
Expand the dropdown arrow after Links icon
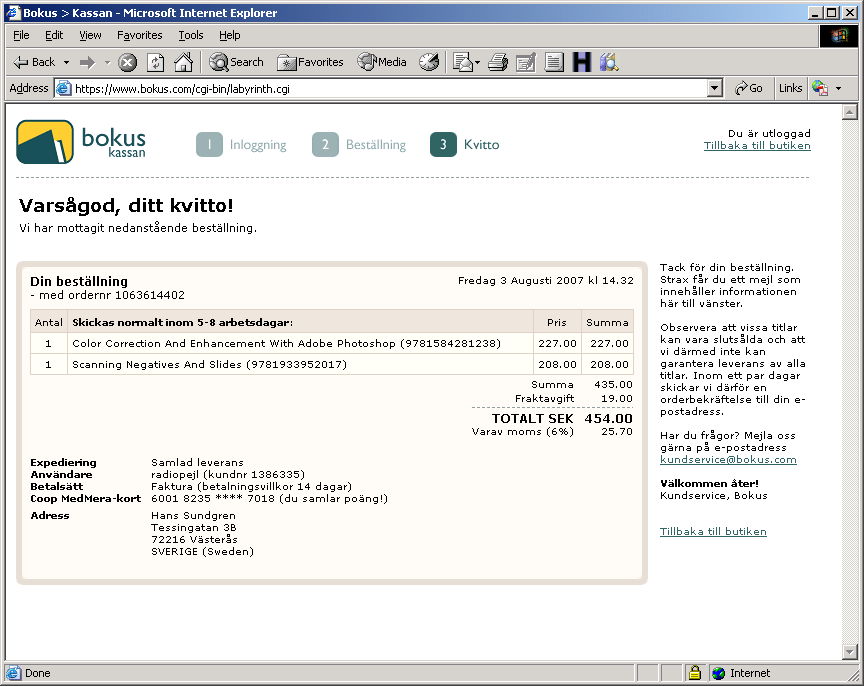839,88
